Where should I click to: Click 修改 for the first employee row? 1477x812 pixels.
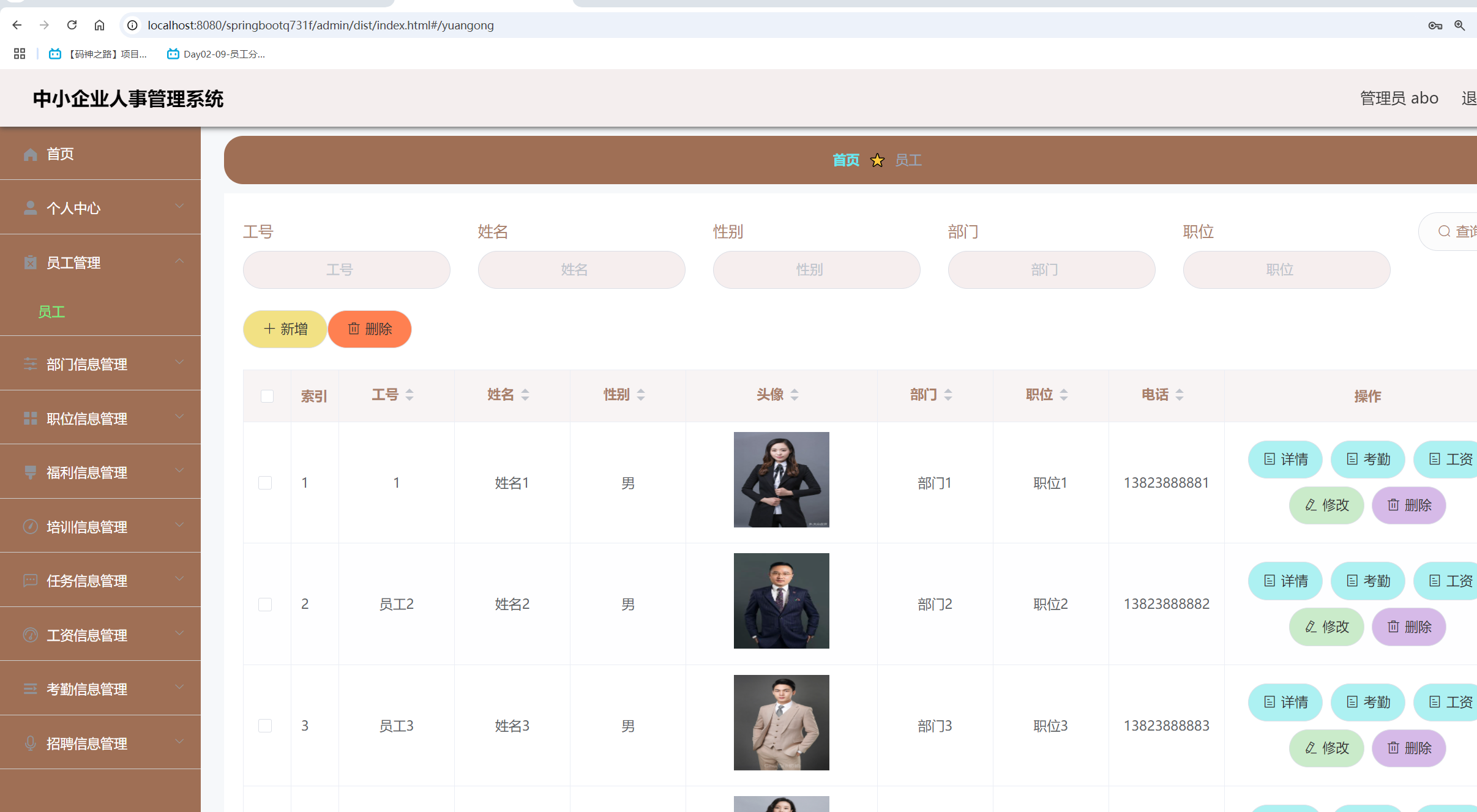(1326, 505)
